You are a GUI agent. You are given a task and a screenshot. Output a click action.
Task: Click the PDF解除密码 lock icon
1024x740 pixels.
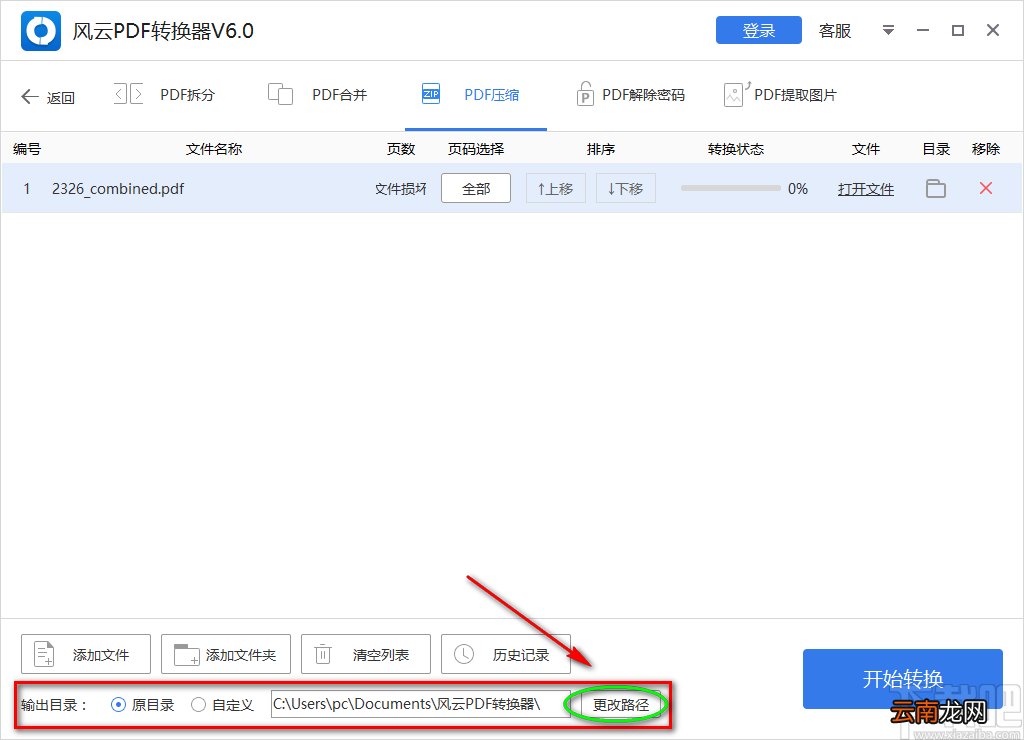tap(584, 94)
